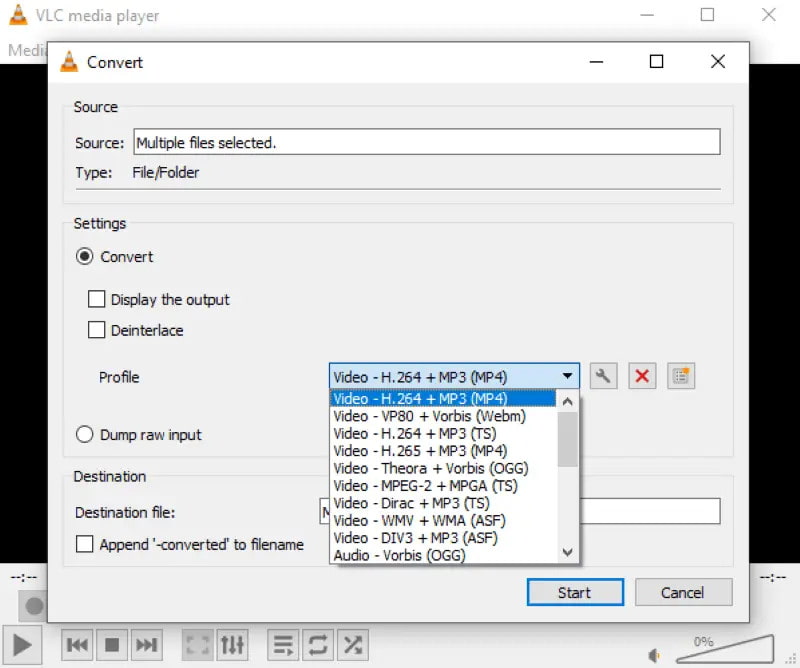Choose Video - WMV + WMA (ASF)
This screenshot has height=668, width=800.
pyautogui.click(x=443, y=520)
